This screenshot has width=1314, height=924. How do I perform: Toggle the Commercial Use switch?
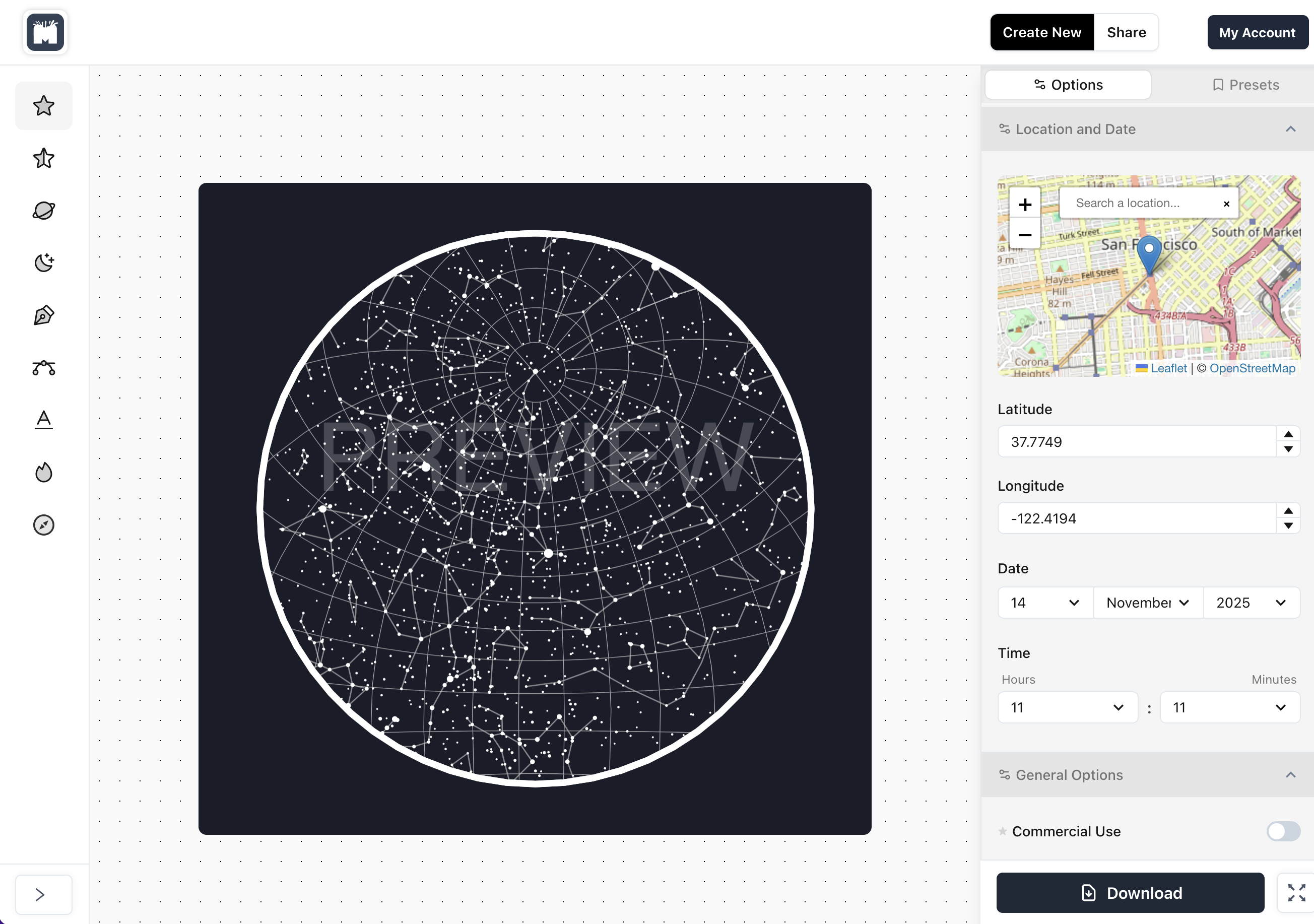point(1283,831)
